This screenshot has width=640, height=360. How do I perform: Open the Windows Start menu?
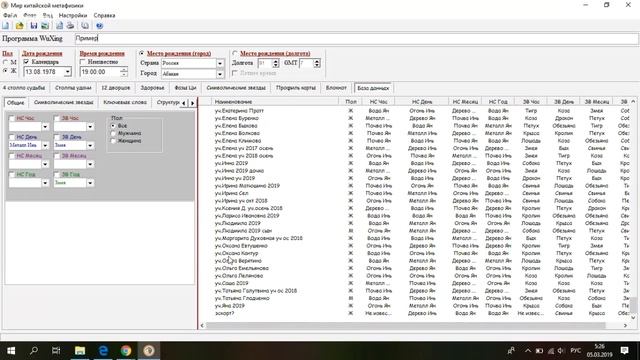pos(11,351)
